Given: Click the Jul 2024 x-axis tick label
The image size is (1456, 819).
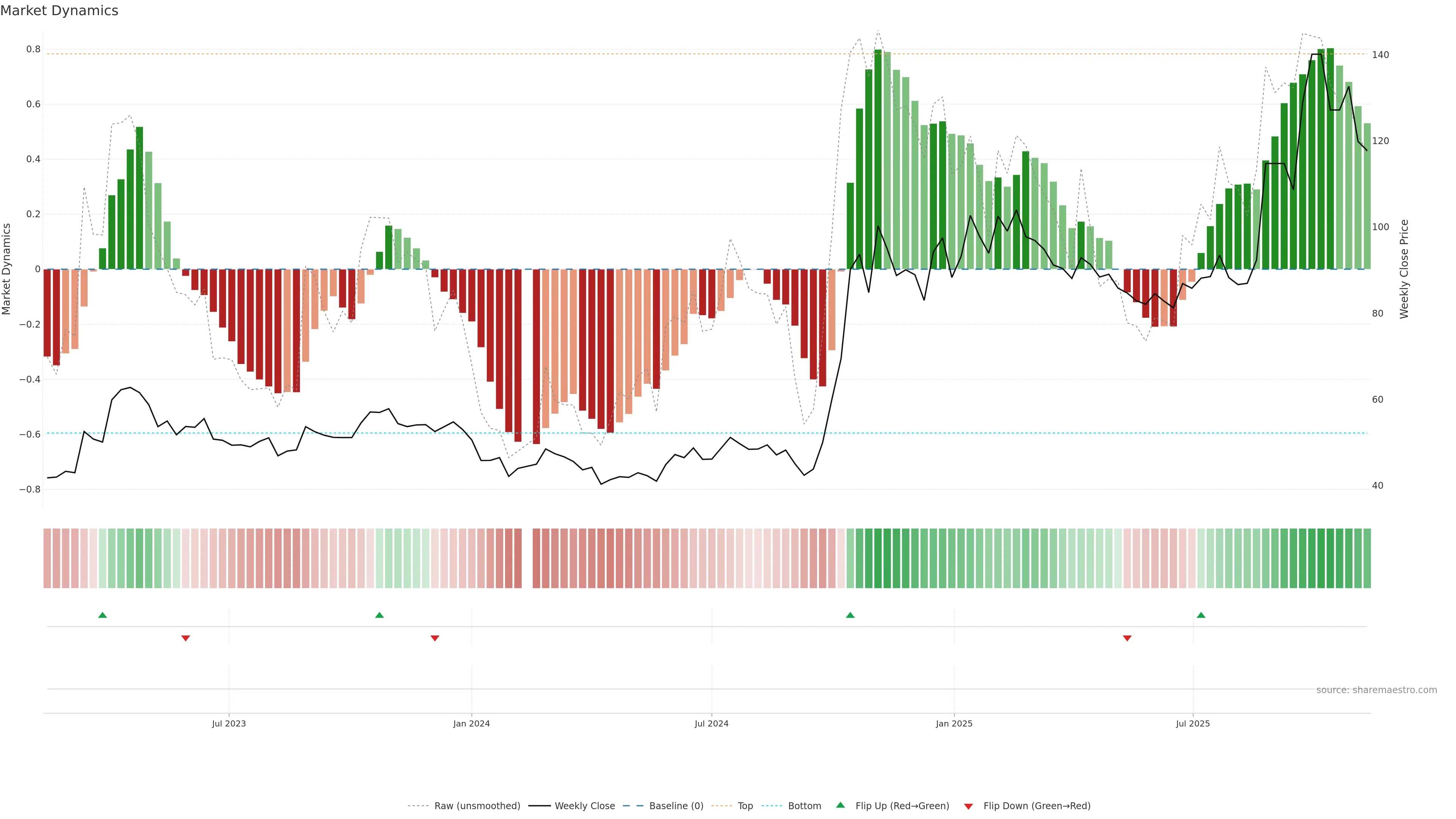Looking at the screenshot, I should [712, 723].
